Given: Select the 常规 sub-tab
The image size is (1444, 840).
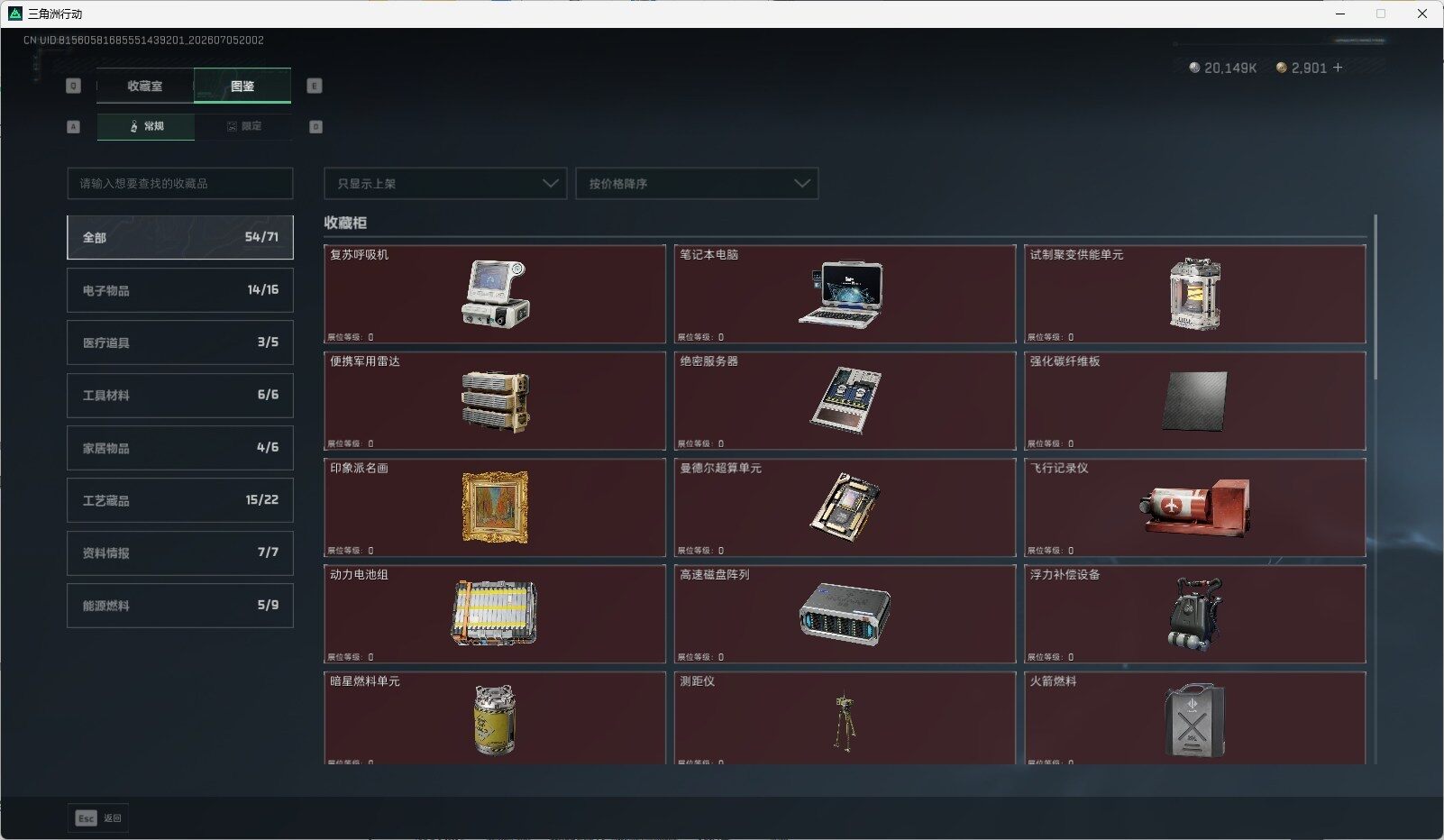Looking at the screenshot, I should point(146,126).
